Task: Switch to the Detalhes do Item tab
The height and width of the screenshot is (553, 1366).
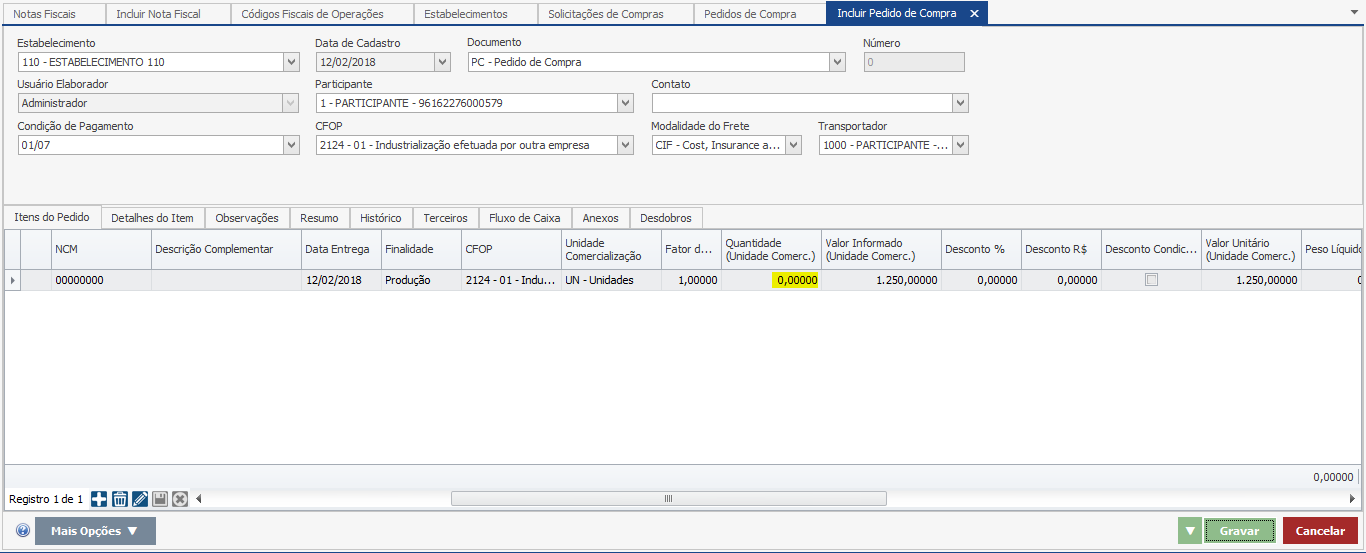Action: tap(152, 218)
